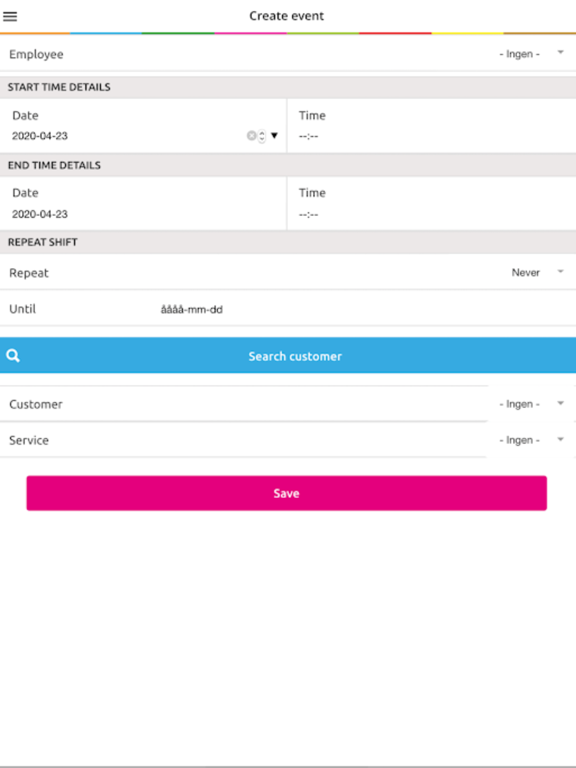This screenshot has width=576, height=768.
Task: Edit the end date 2020-04-23
Action: click(x=40, y=214)
